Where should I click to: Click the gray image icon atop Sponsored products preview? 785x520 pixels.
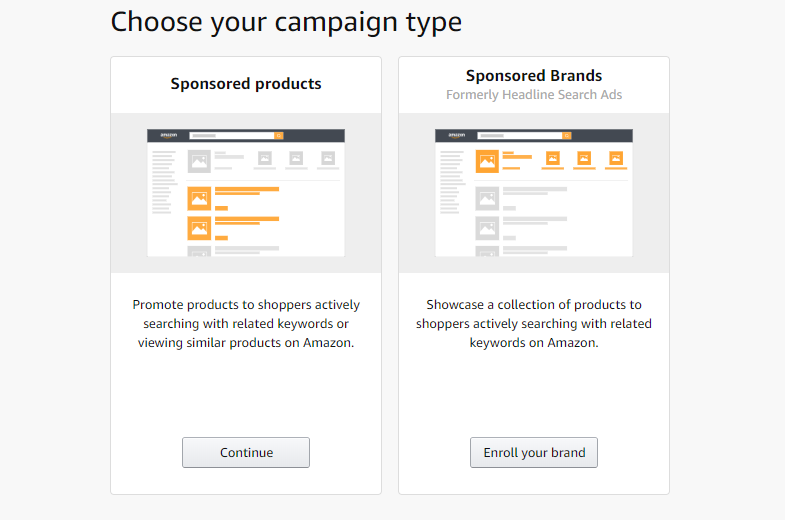pyautogui.click(x=199, y=161)
